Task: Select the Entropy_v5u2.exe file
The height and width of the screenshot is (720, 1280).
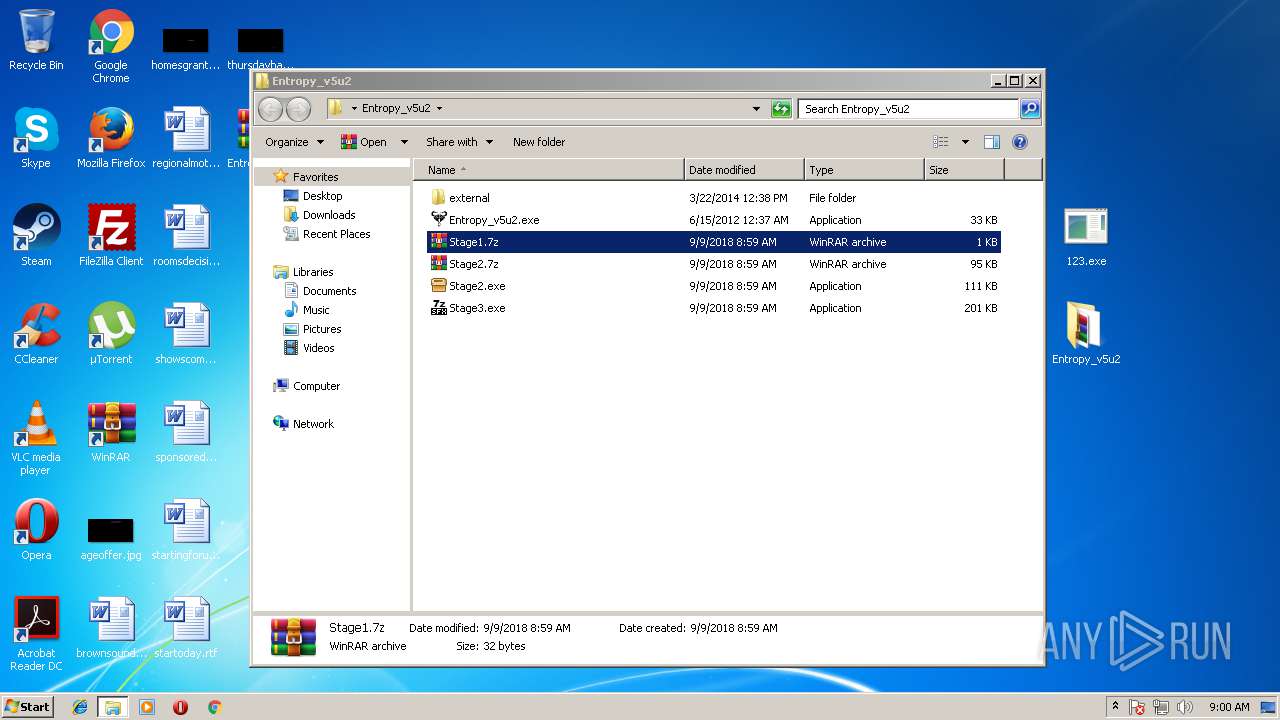Action: (x=714, y=220)
